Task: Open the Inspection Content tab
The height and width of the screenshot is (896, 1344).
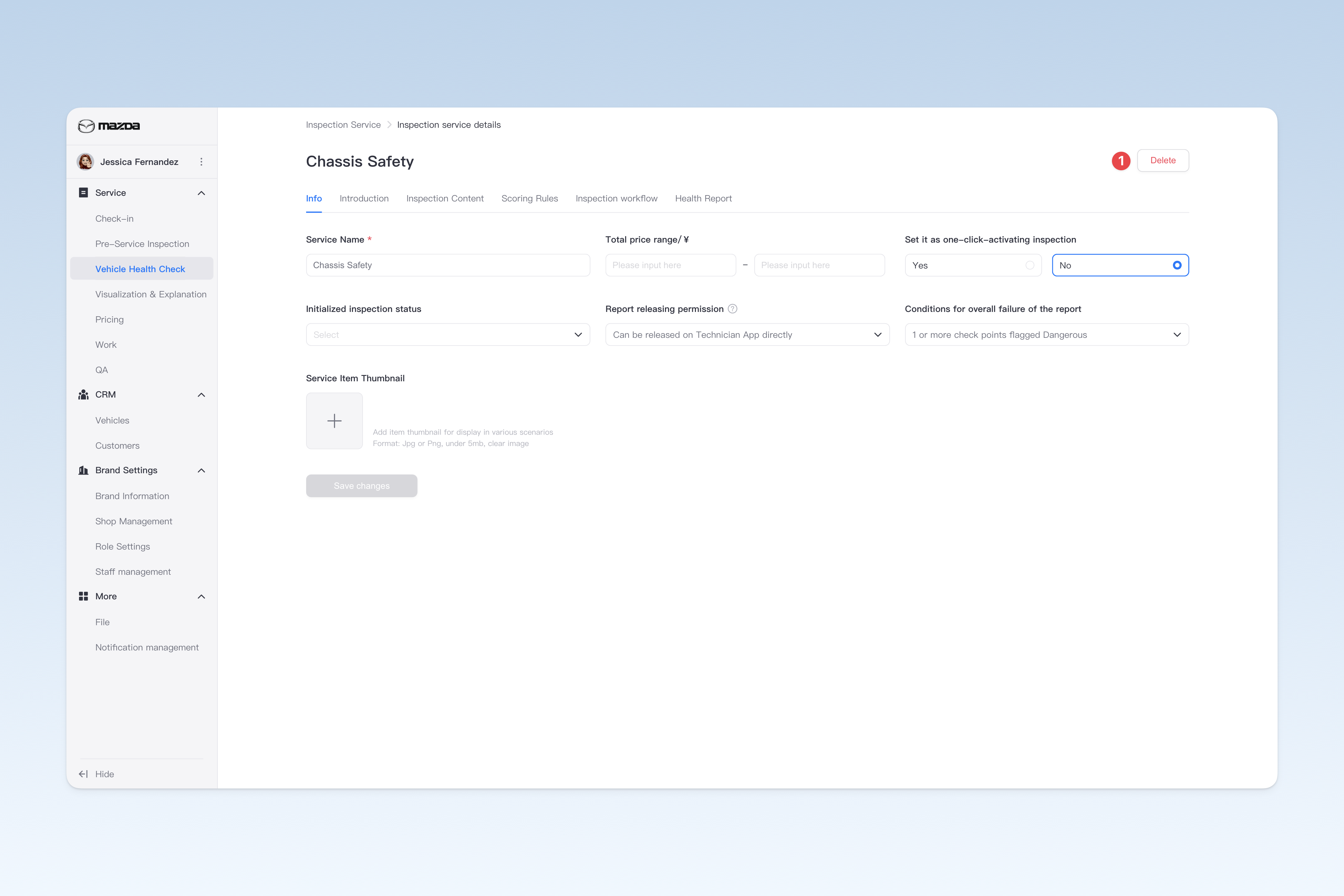Action: (x=445, y=198)
